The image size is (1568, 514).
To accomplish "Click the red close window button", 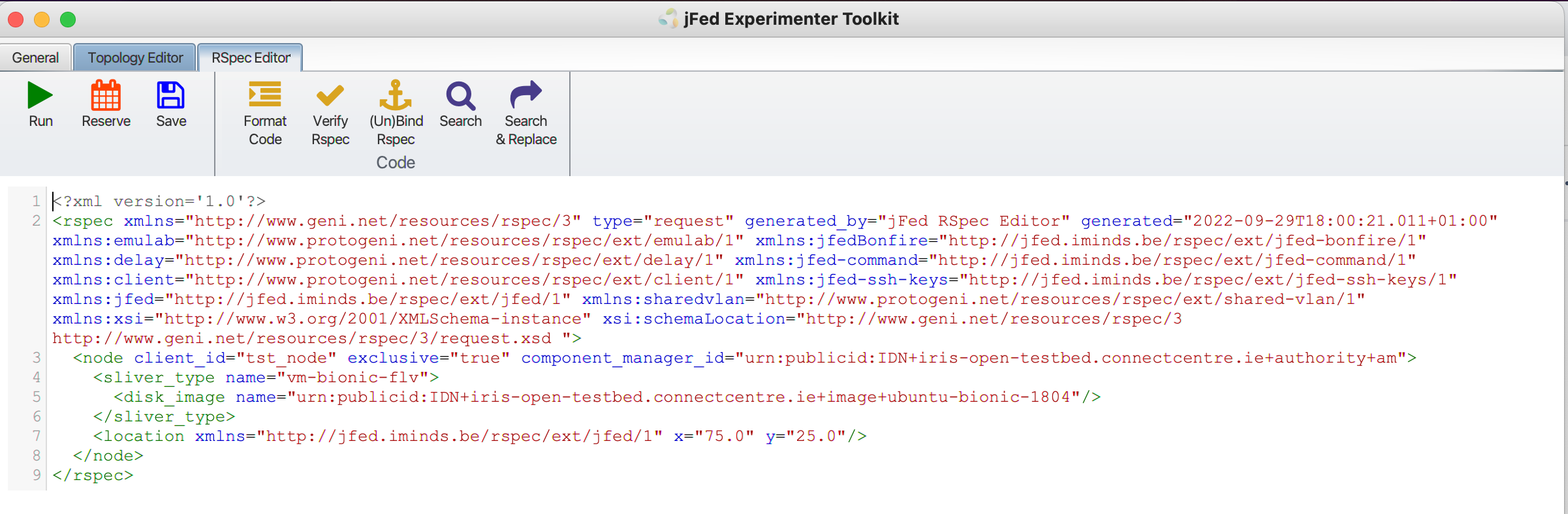I will (16, 20).
